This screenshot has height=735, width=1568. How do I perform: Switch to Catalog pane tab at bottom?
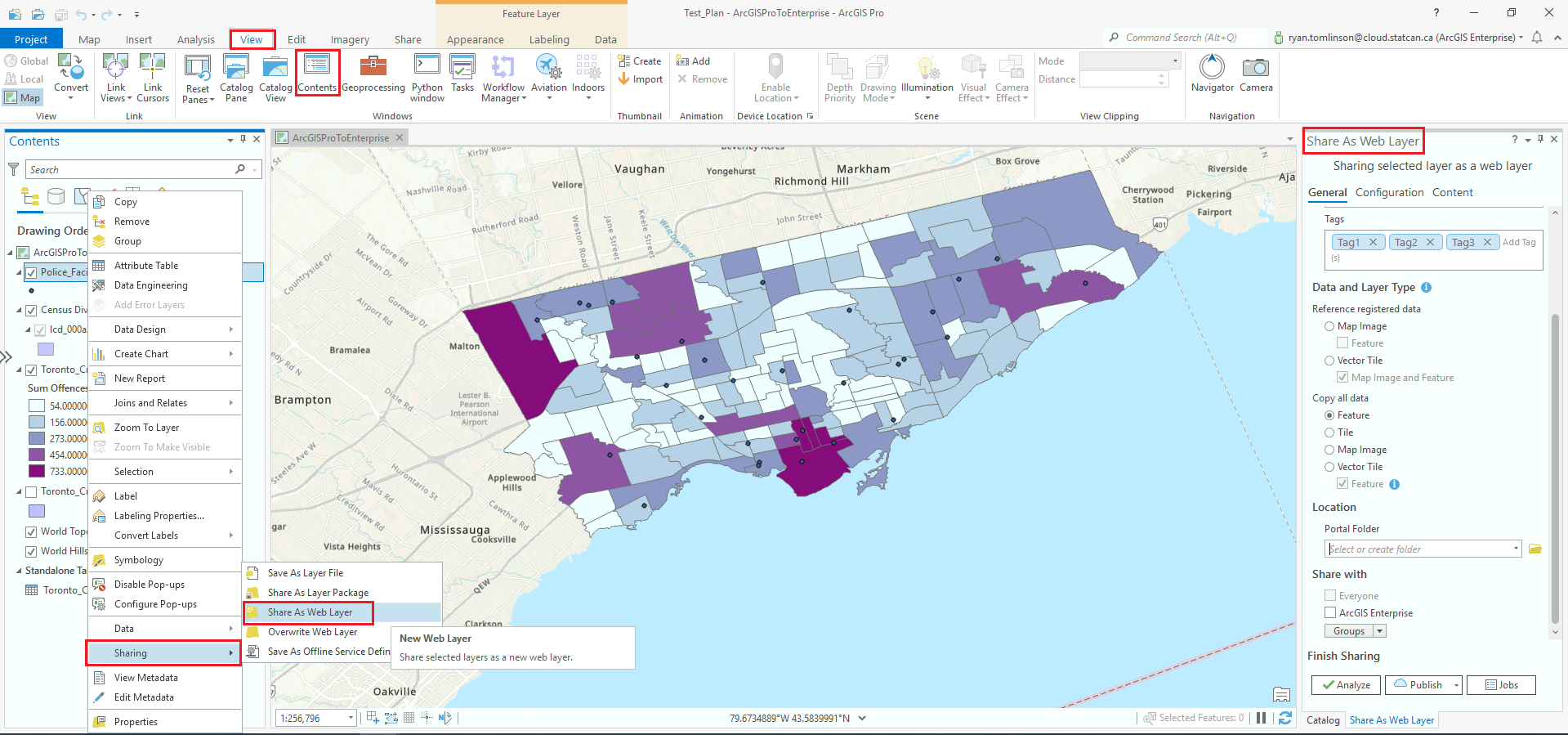(1323, 720)
